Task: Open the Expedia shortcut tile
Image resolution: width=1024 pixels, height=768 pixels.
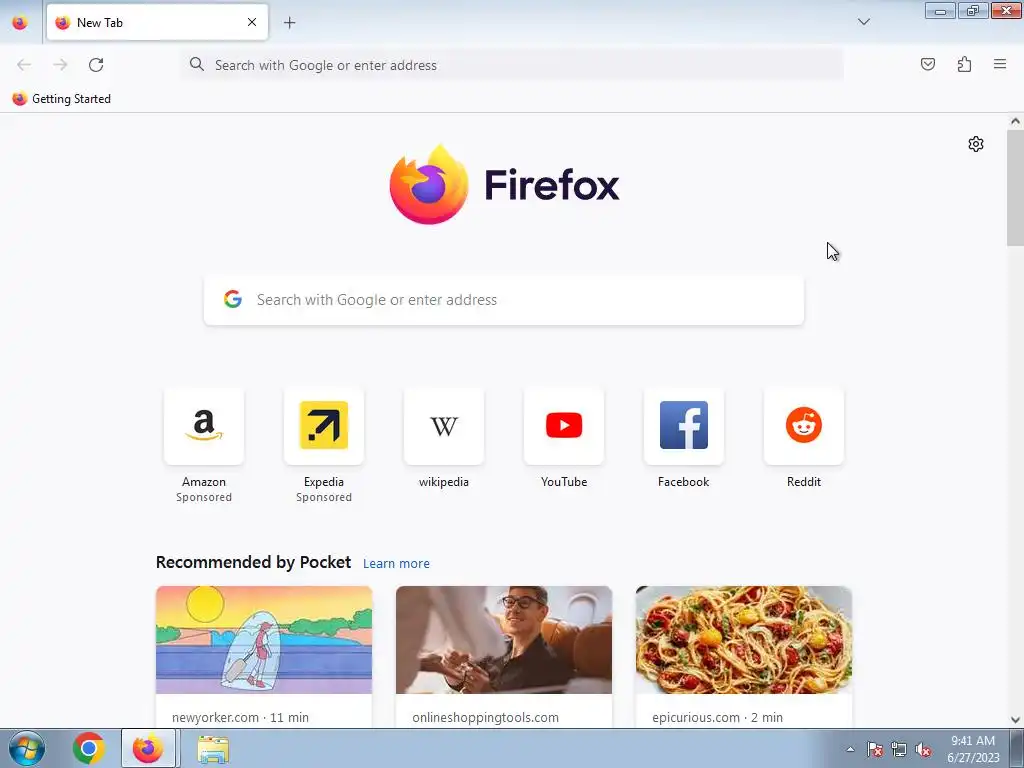Action: [324, 426]
